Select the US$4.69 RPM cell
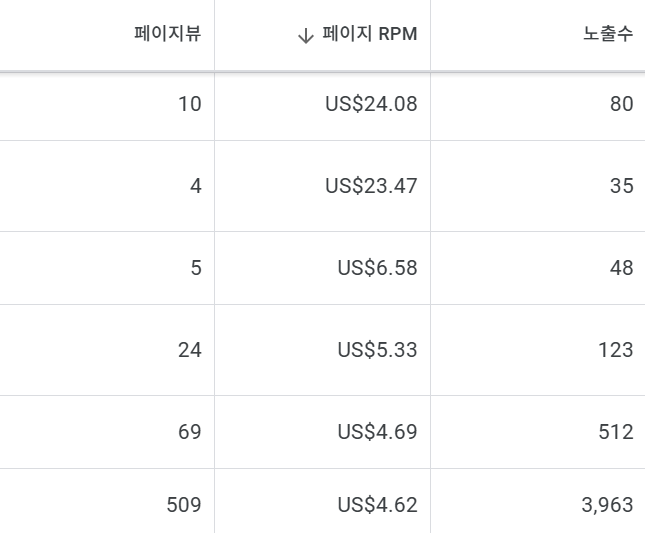This screenshot has width=645, height=533. coord(378,432)
